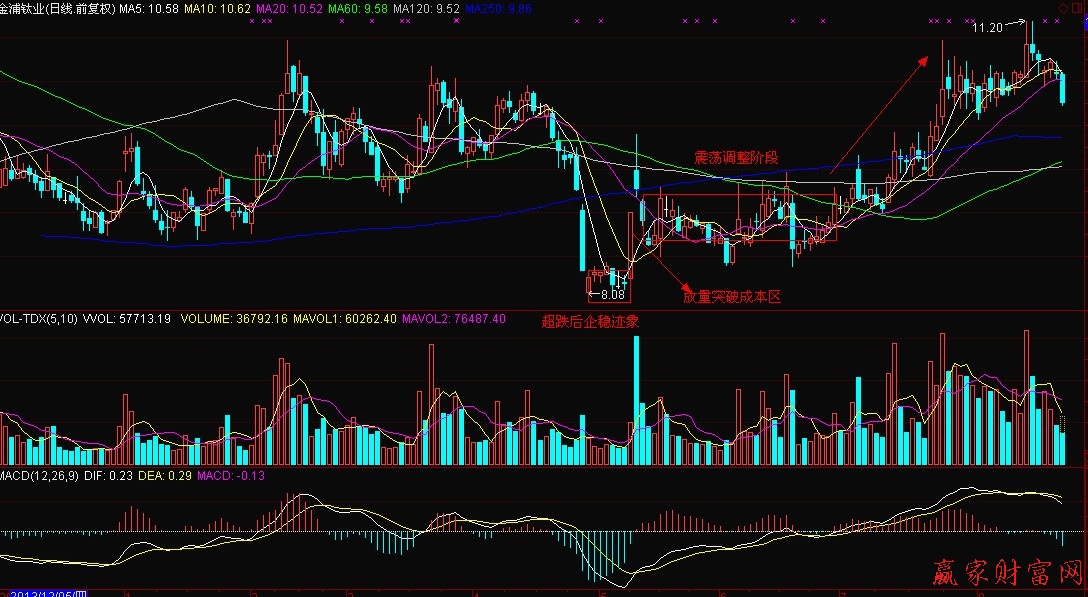Select the 震荡调整阶段 annotation text

point(736,158)
